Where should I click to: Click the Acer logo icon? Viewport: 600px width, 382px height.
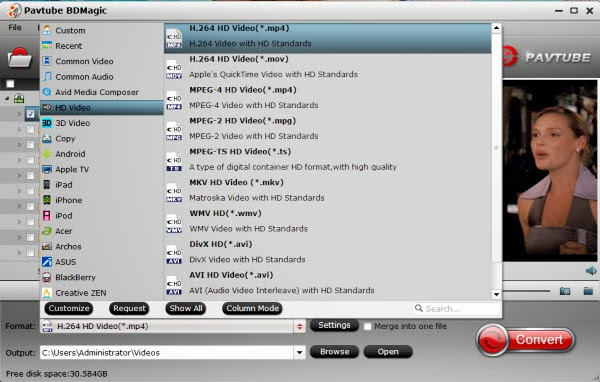[x=47, y=231]
